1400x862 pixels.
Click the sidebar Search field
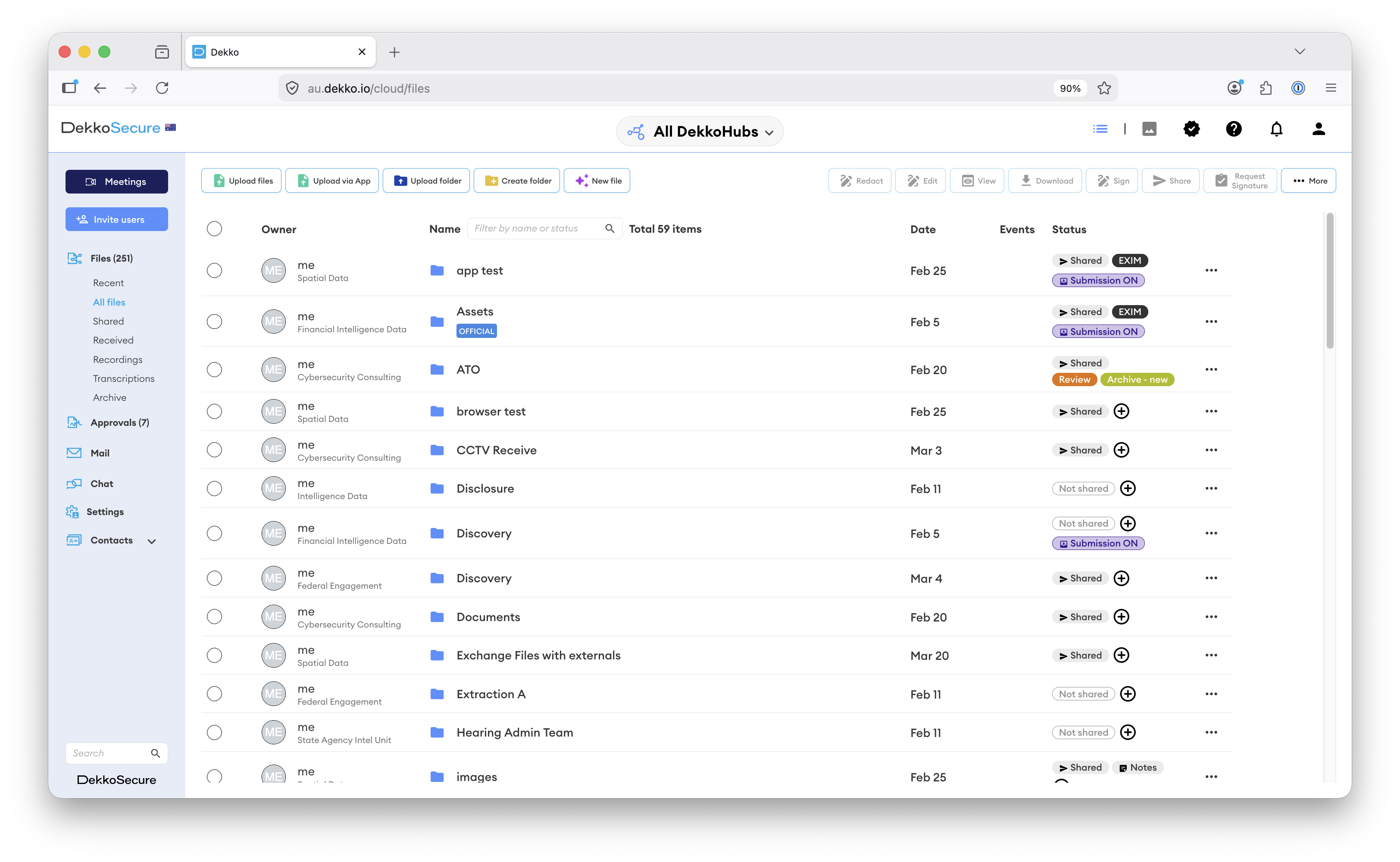click(117, 753)
